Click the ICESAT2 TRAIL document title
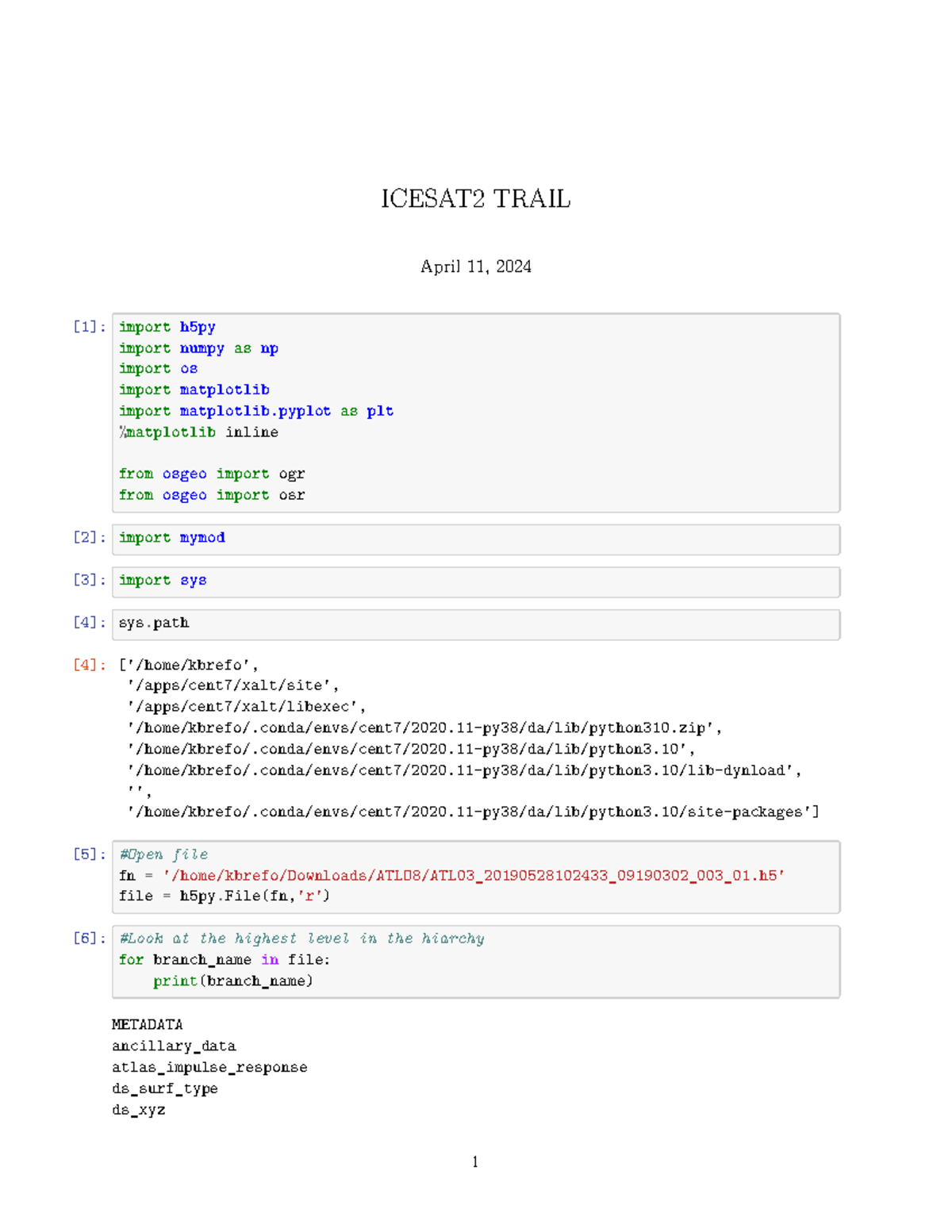Viewport: 952px width, 1232px height. [474, 201]
